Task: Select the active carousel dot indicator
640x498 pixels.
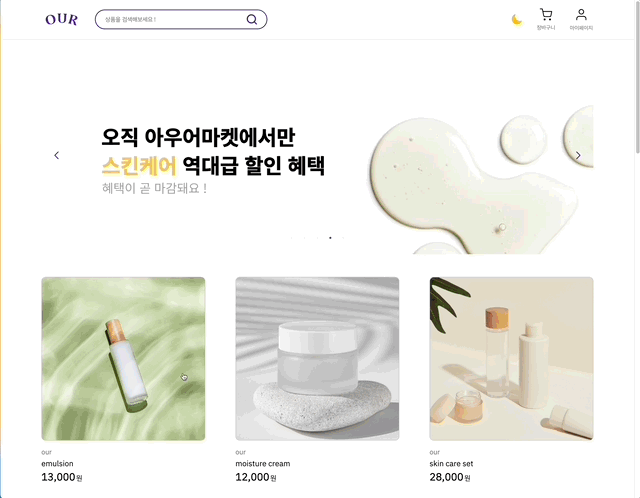Action: [330, 238]
